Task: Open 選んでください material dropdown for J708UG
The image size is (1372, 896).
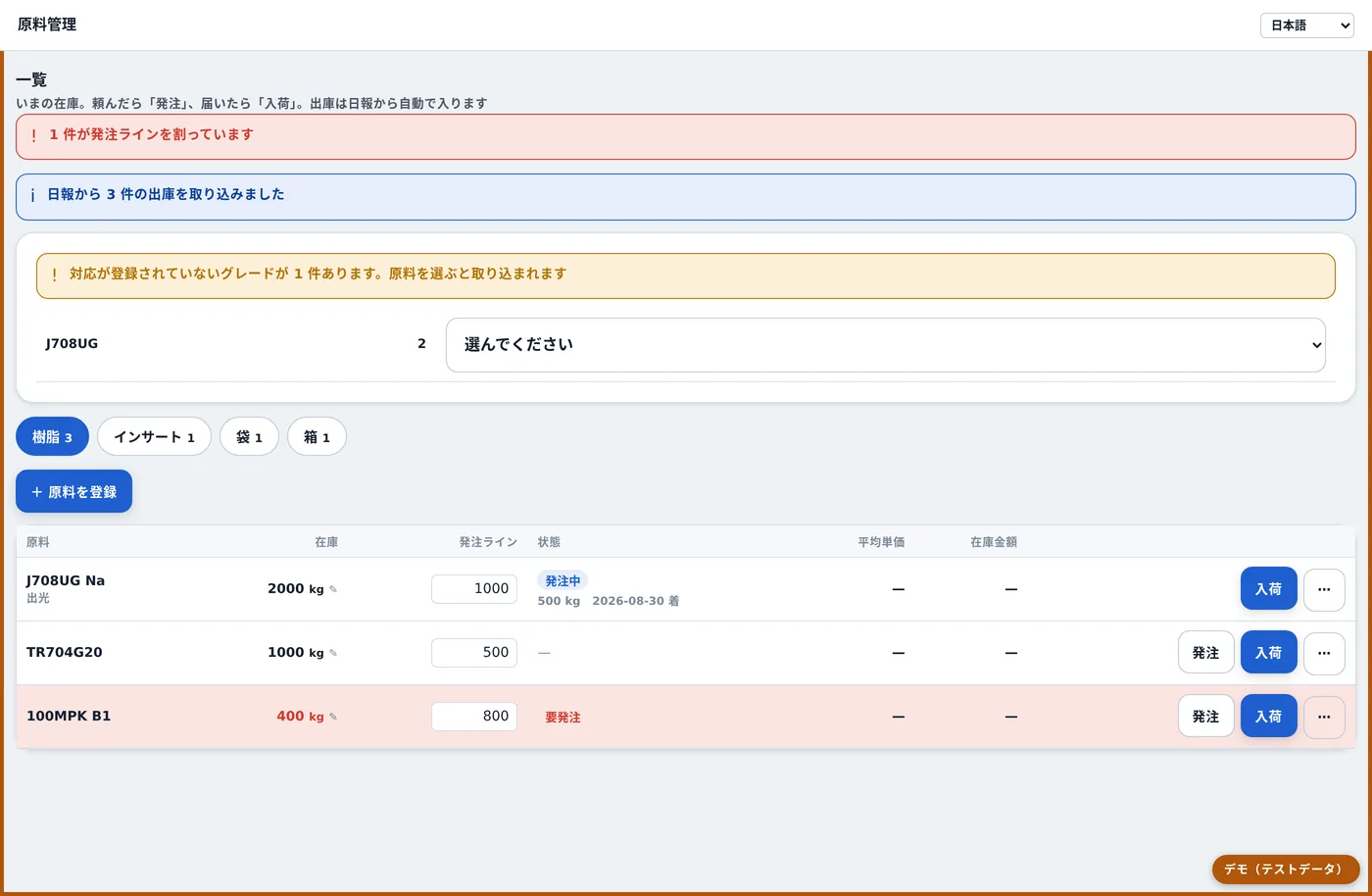Action: (x=886, y=345)
